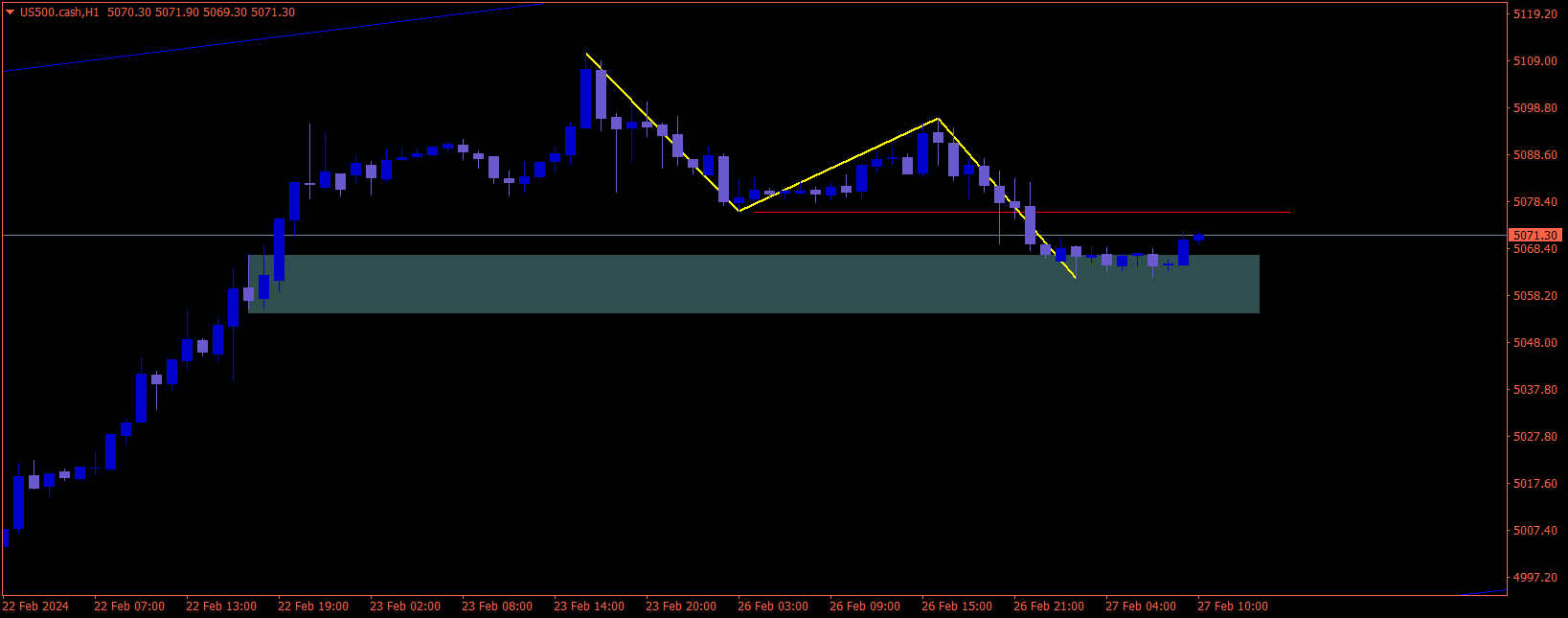Click the 4997.20 price scale label
This screenshot has height=618, width=1568.
point(1534,578)
